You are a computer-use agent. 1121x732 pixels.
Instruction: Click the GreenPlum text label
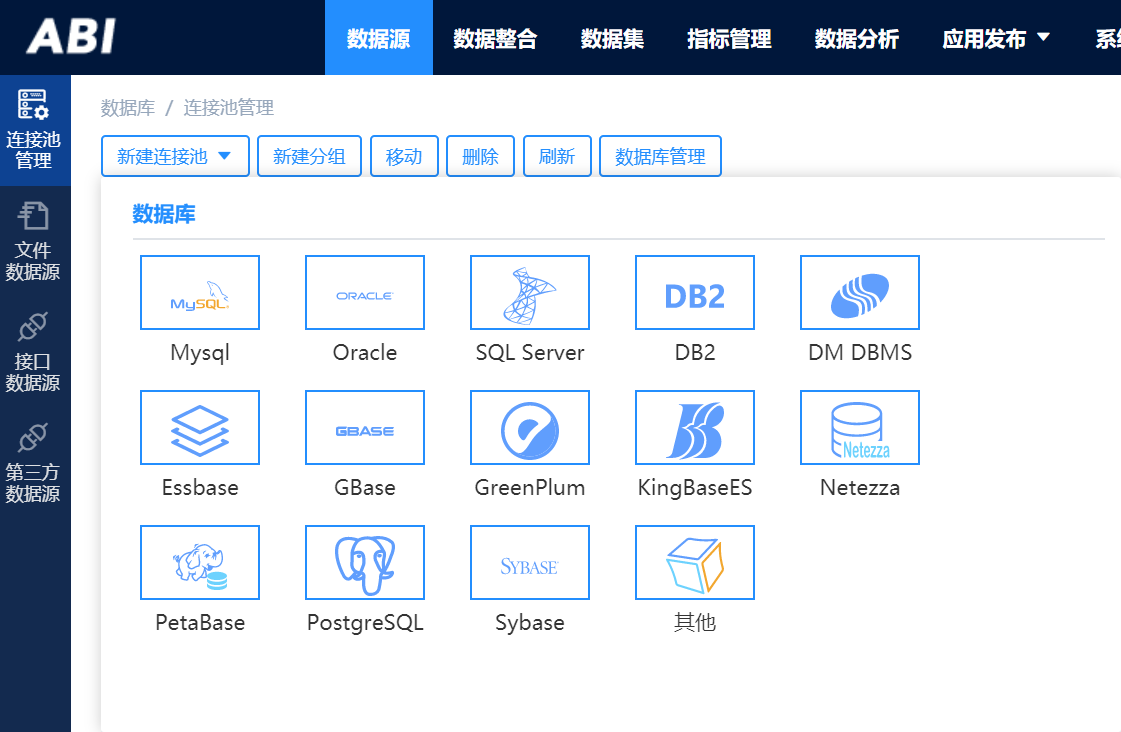coord(530,488)
